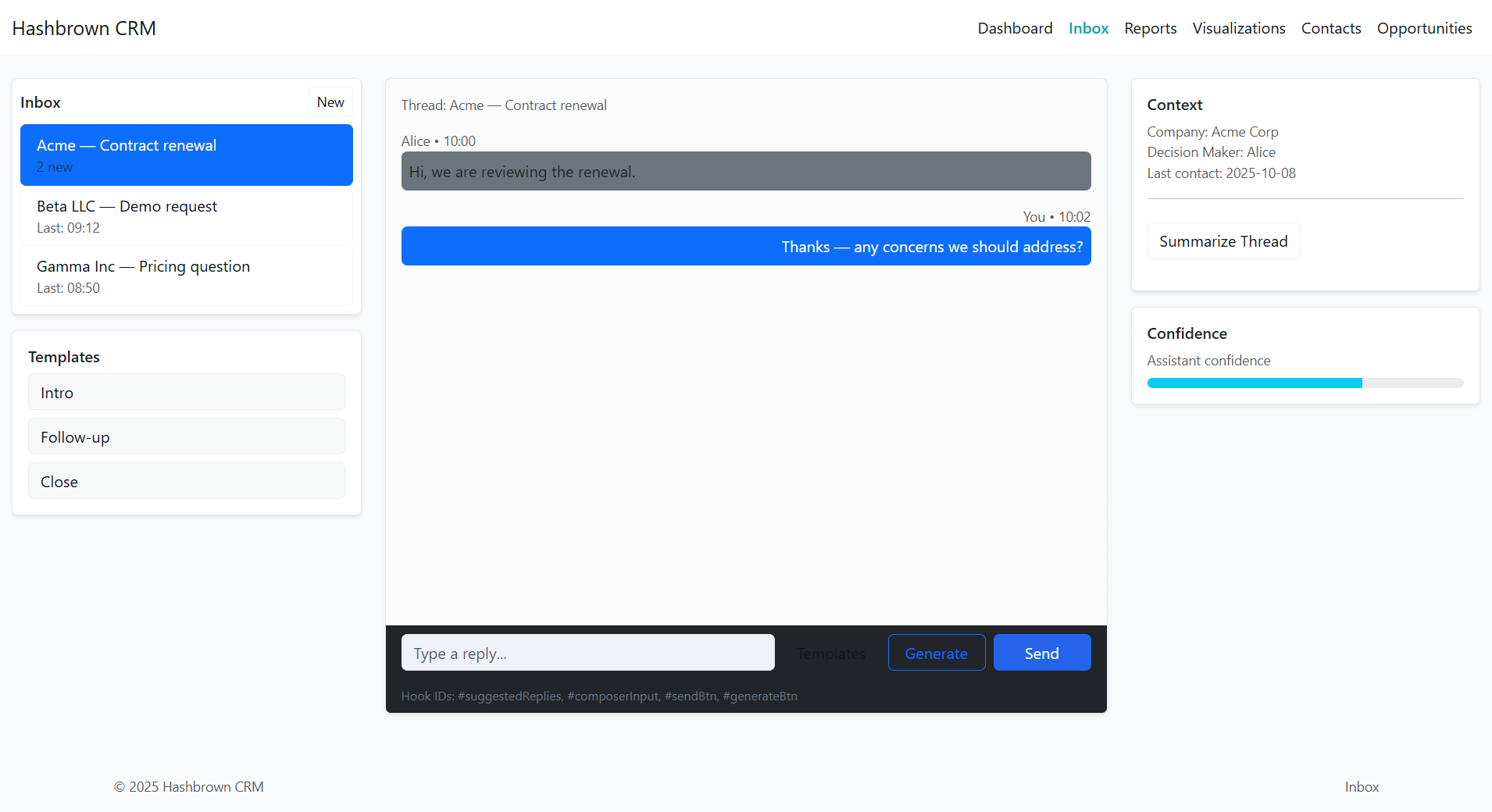Choose the Follow-up template
Image resolution: width=1492 pixels, height=812 pixels.
pyautogui.click(x=186, y=436)
